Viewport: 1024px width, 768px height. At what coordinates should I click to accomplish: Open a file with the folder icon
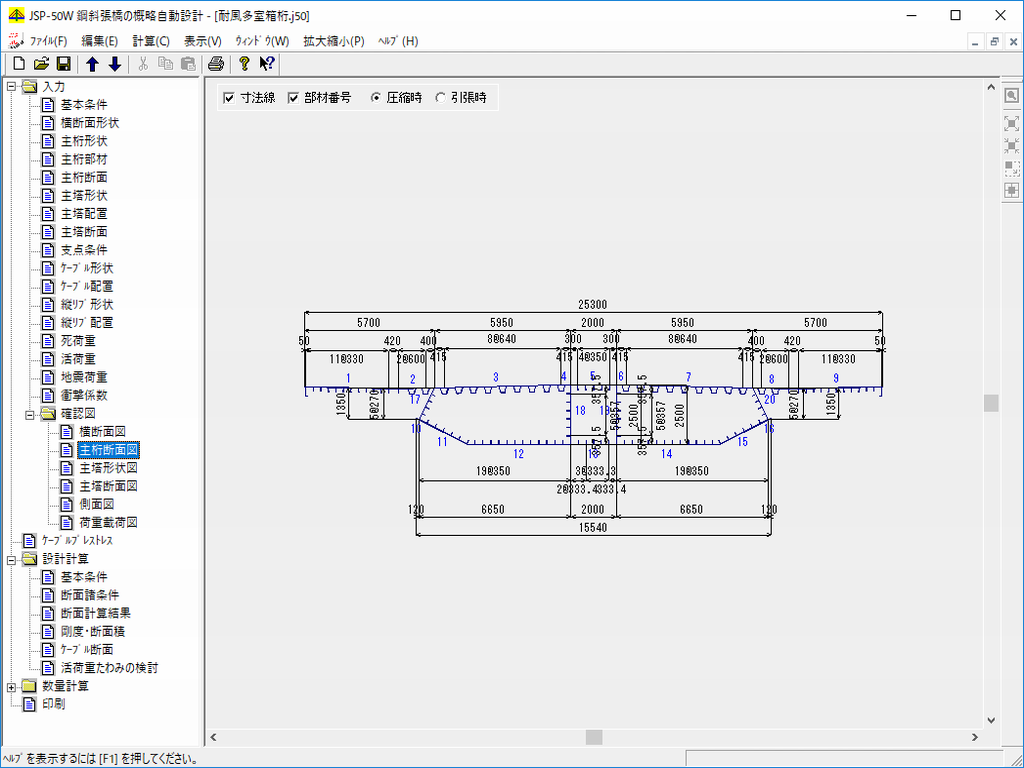41,64
